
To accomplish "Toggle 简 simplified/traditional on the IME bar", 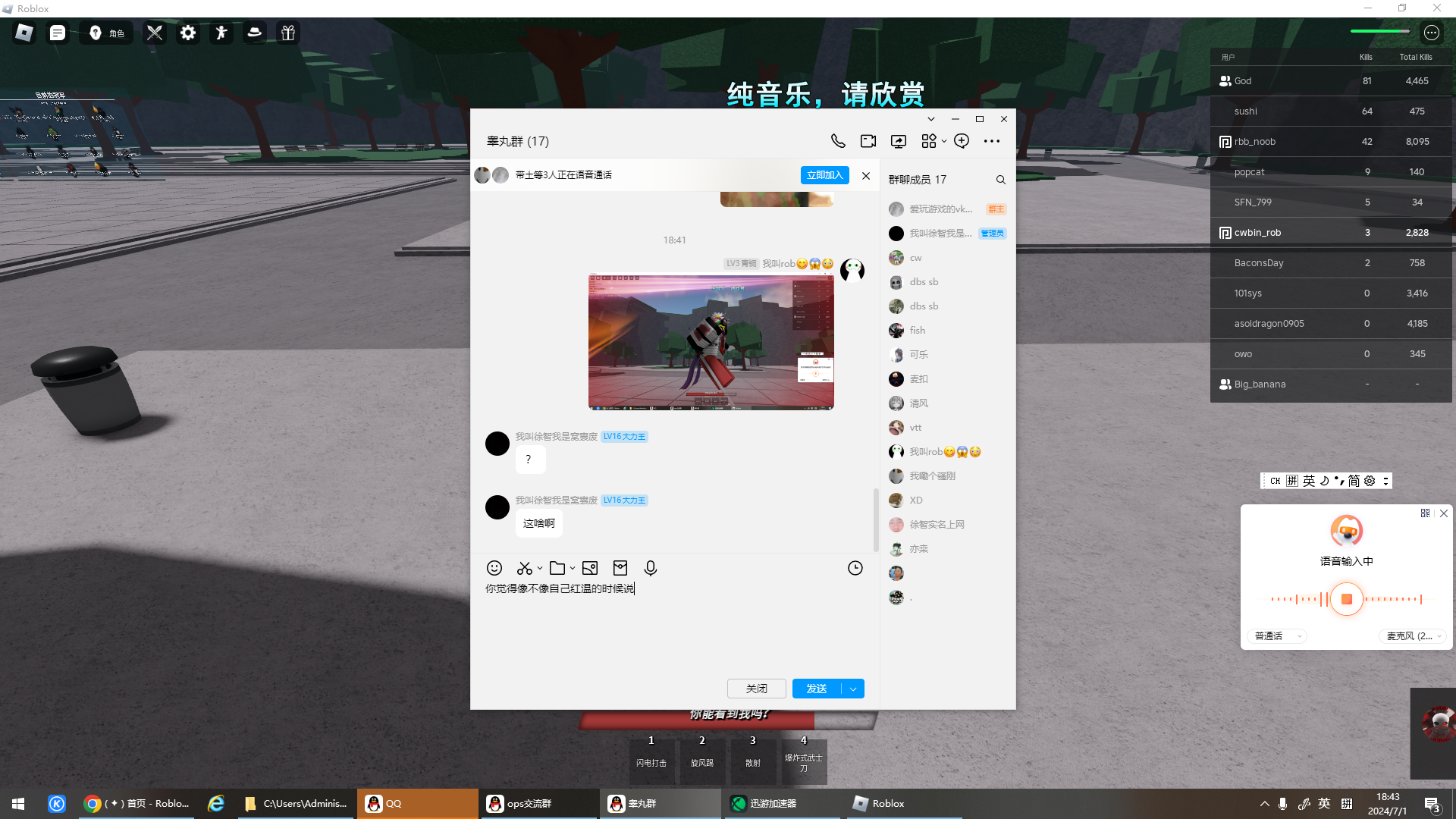I will [x=1354, y=481].
